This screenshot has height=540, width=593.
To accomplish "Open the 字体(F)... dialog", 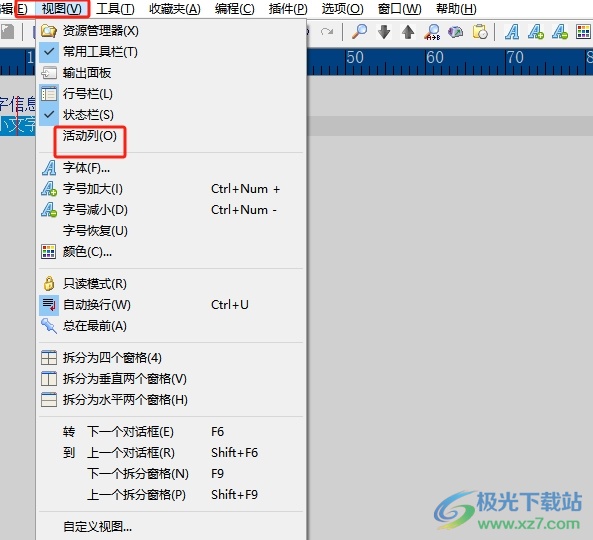I will [171, 168].
